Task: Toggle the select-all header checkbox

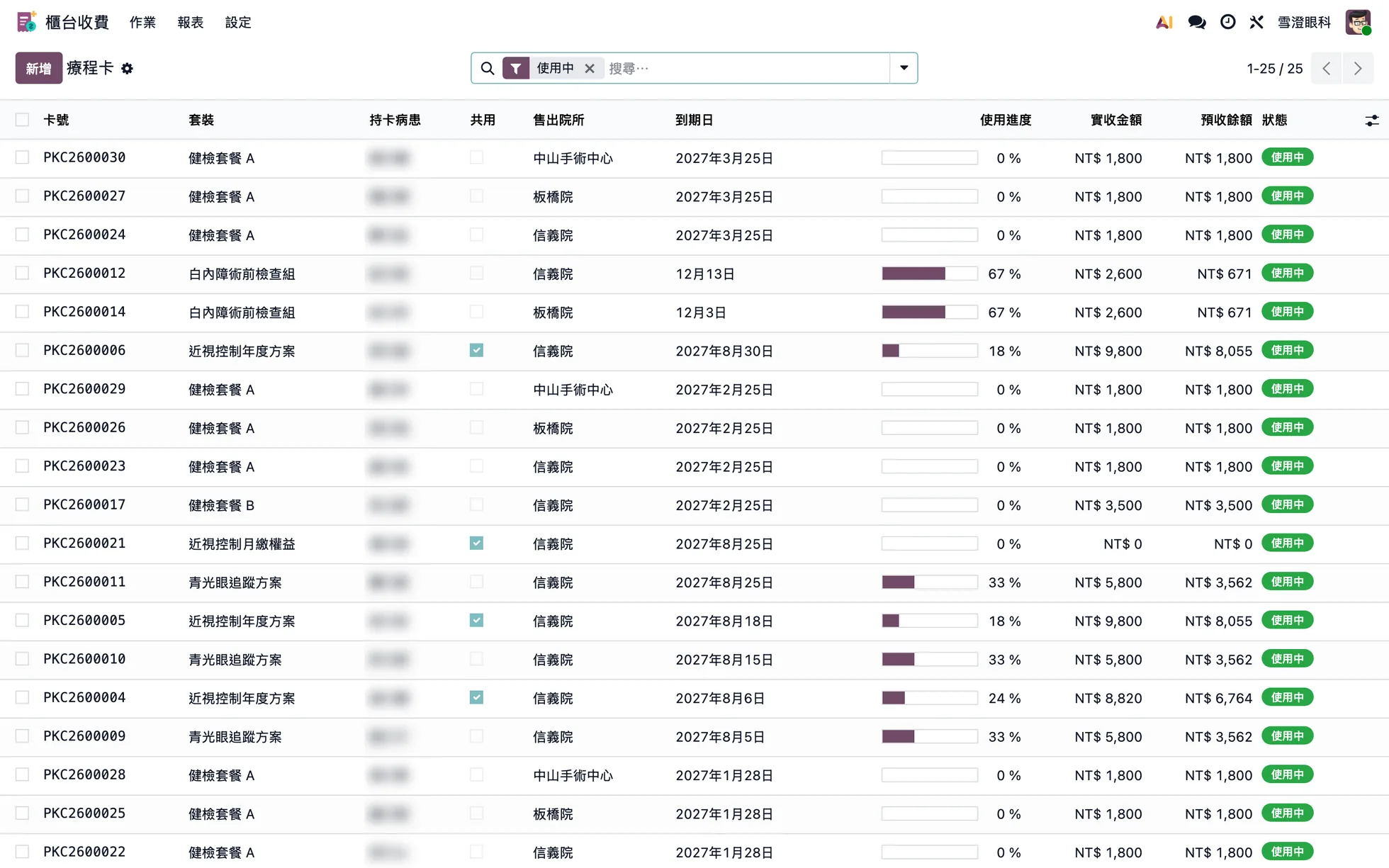Action: [x=23, y=120]
